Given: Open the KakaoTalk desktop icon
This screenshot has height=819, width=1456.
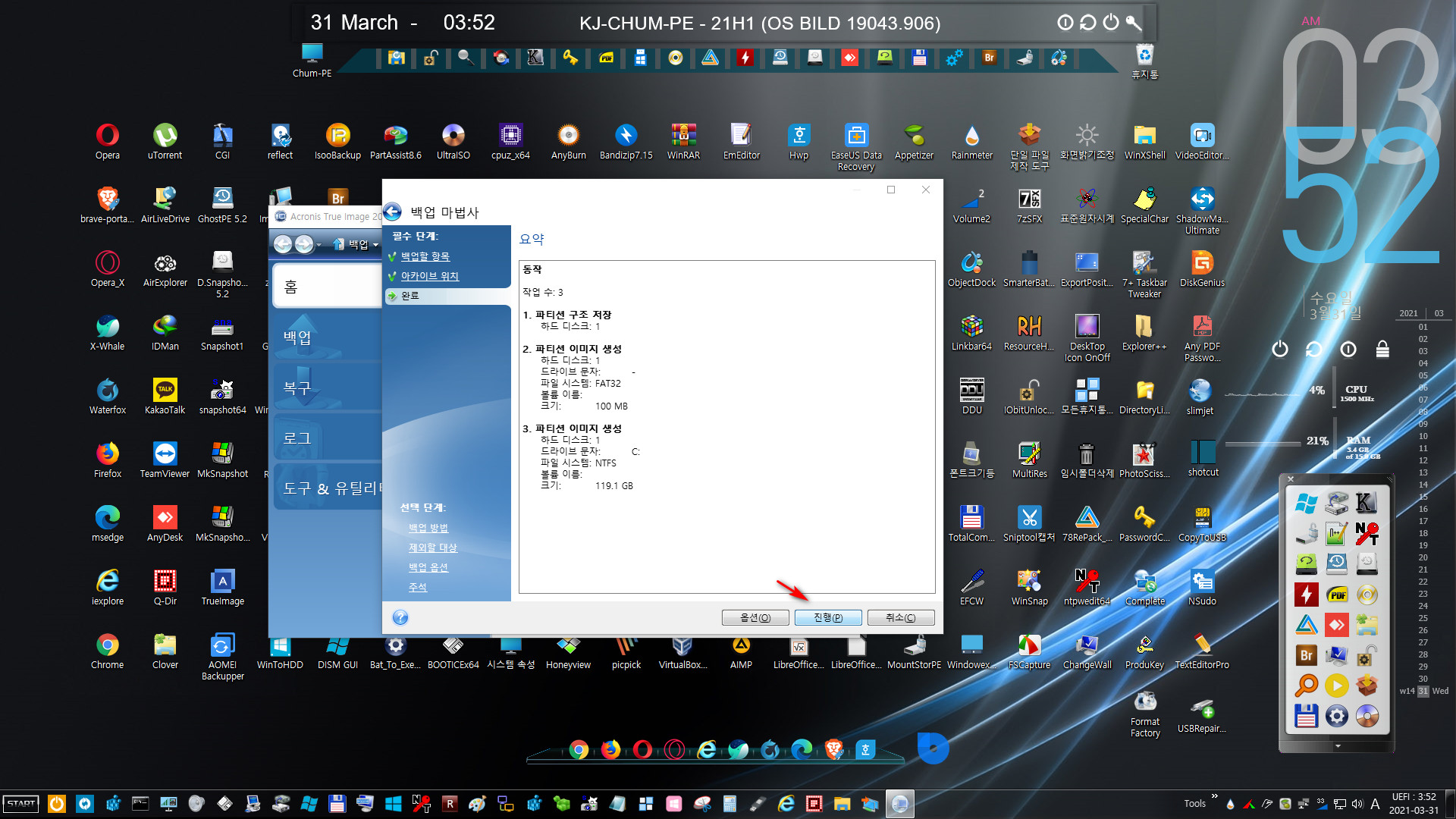Looking at the screenshot, I should (165, 396).
